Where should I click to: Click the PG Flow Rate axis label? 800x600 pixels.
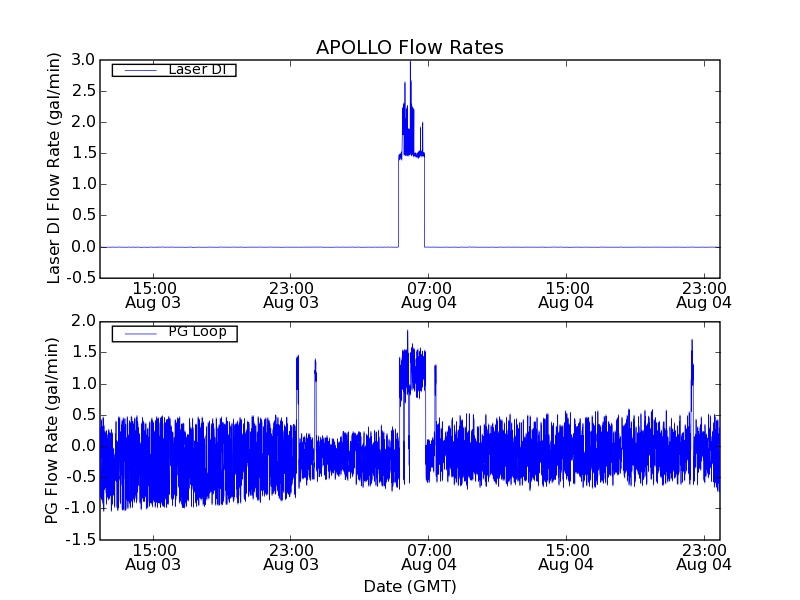(x=52, y=431)
